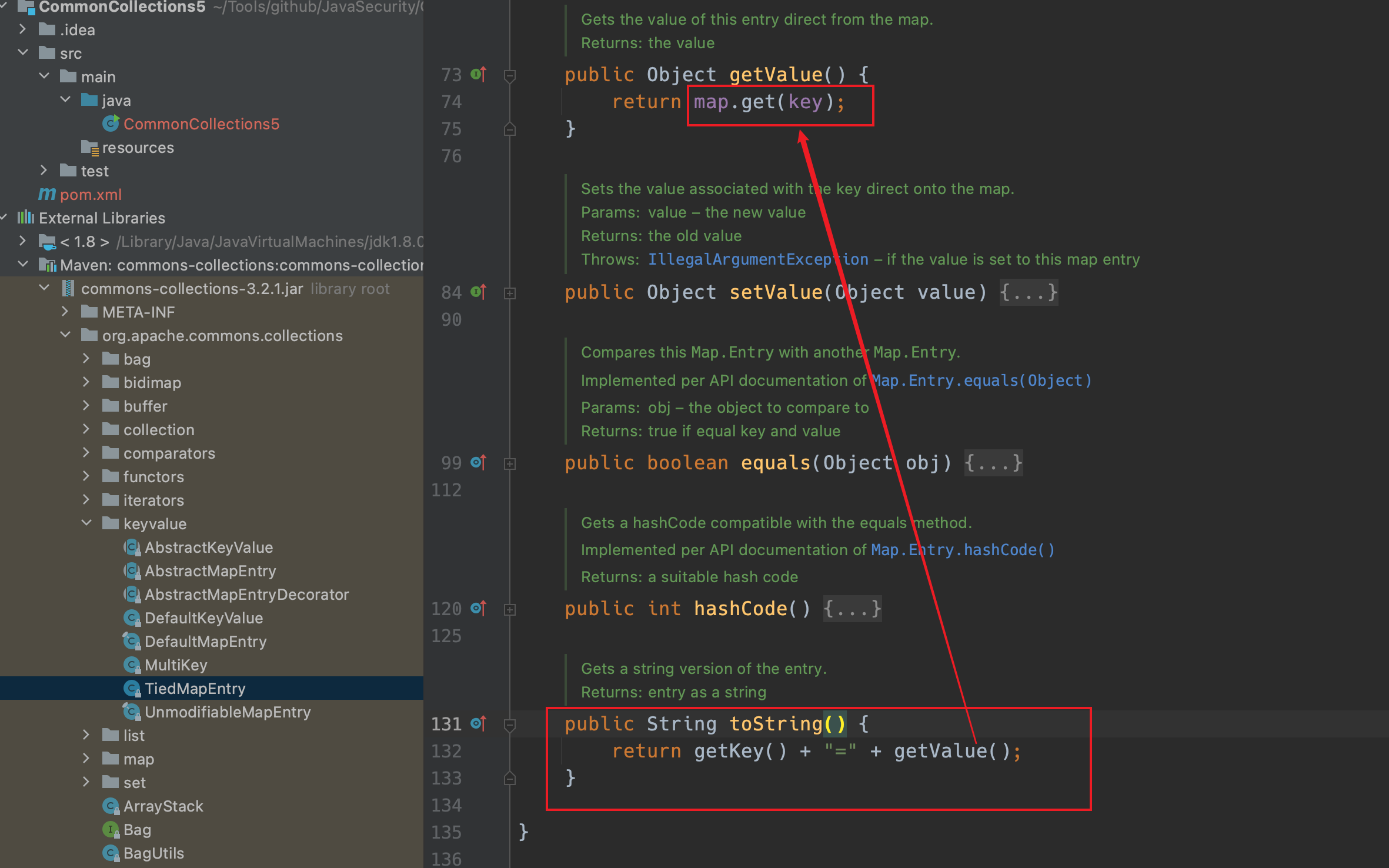This screenshot has height=868, width=1389.
Task: Click the override gutter icon beside hashCode line 120
Action: pyautogui.click(x=479, y=609)
